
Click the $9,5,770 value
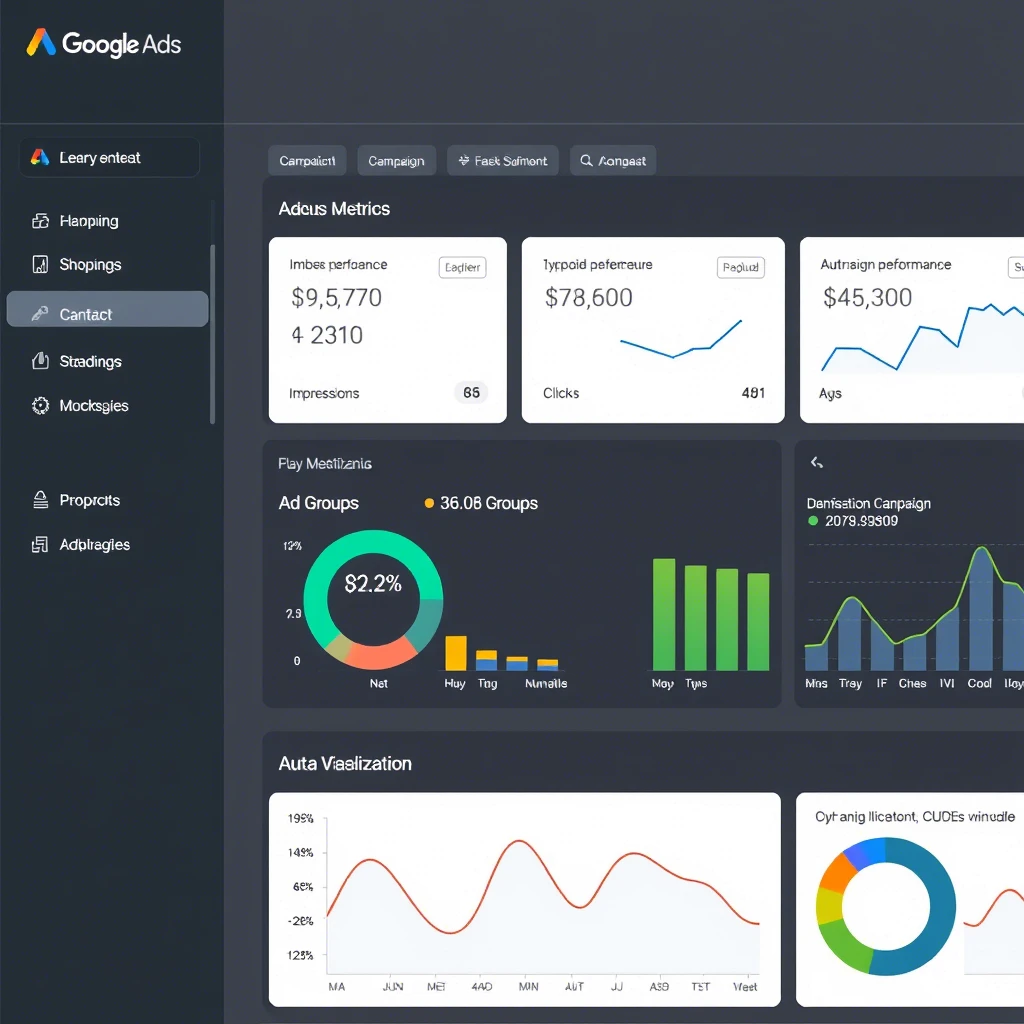(336, 298)
